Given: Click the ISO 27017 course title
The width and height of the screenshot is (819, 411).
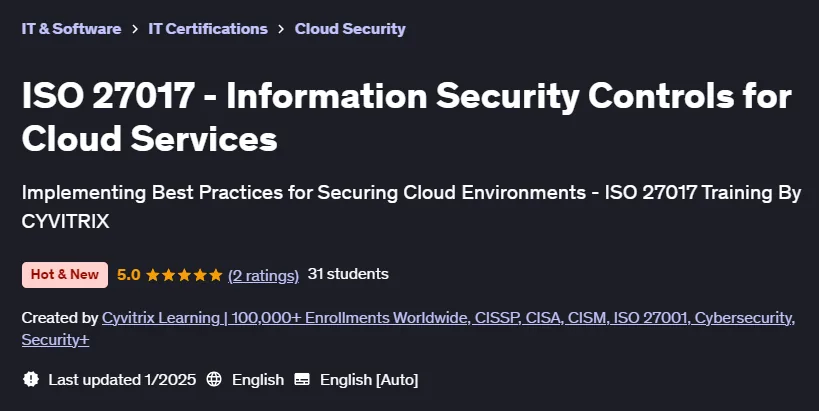Looking at the screenshot, I should click(407, 118).
